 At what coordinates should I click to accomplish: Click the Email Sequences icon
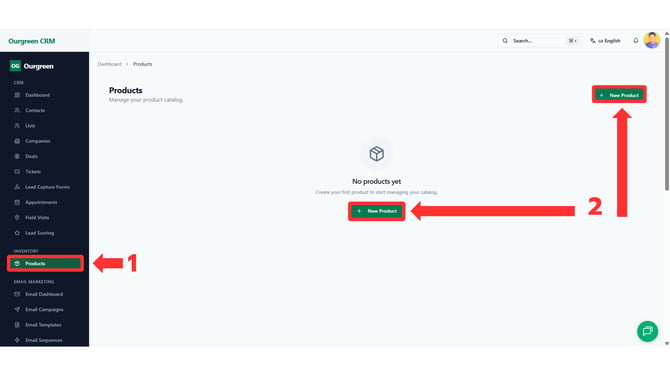tap(17, 340)
